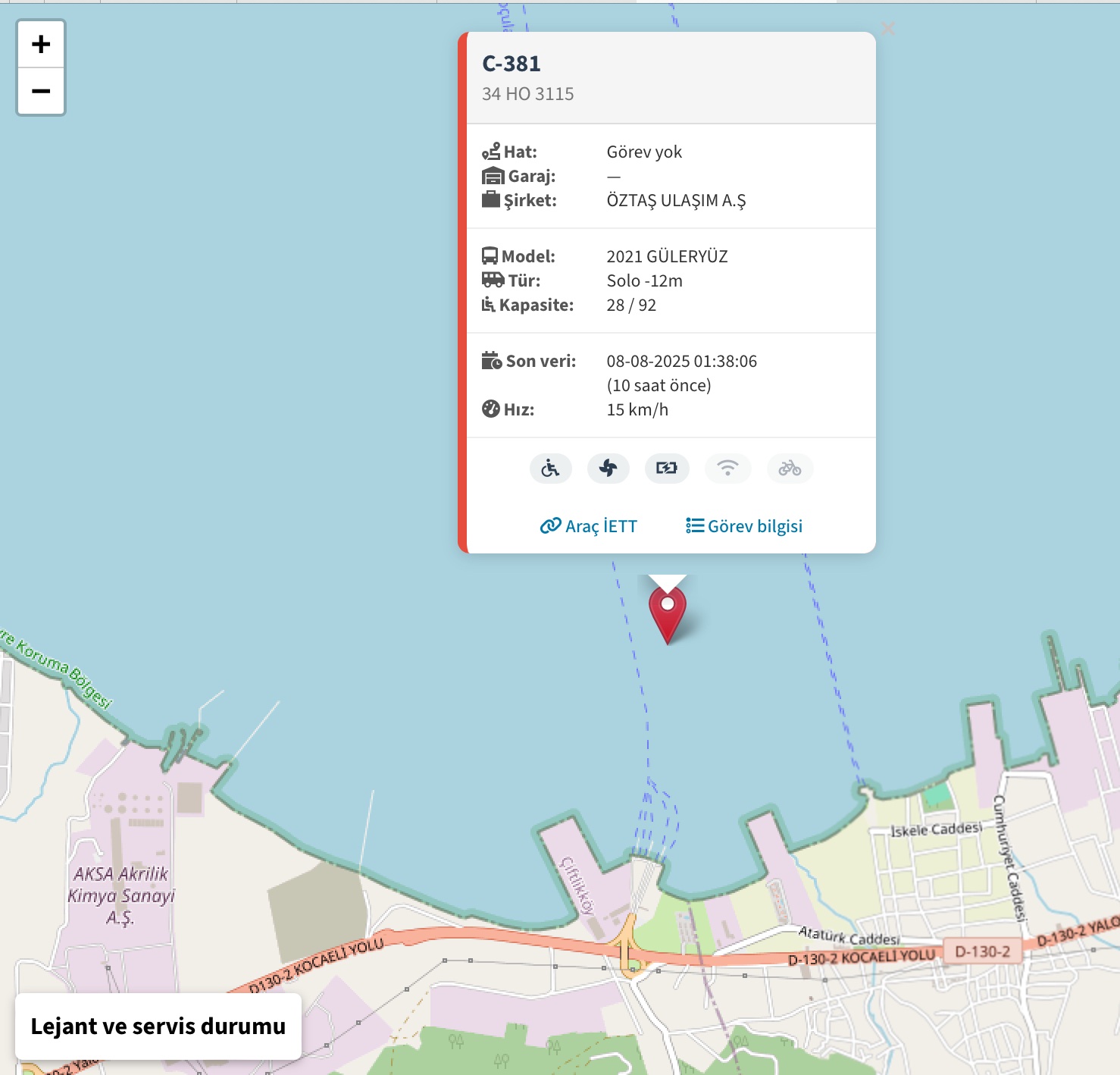1120x1075 pixels.
Task: Zoom in on the map
Action: [x=41, y=45]
